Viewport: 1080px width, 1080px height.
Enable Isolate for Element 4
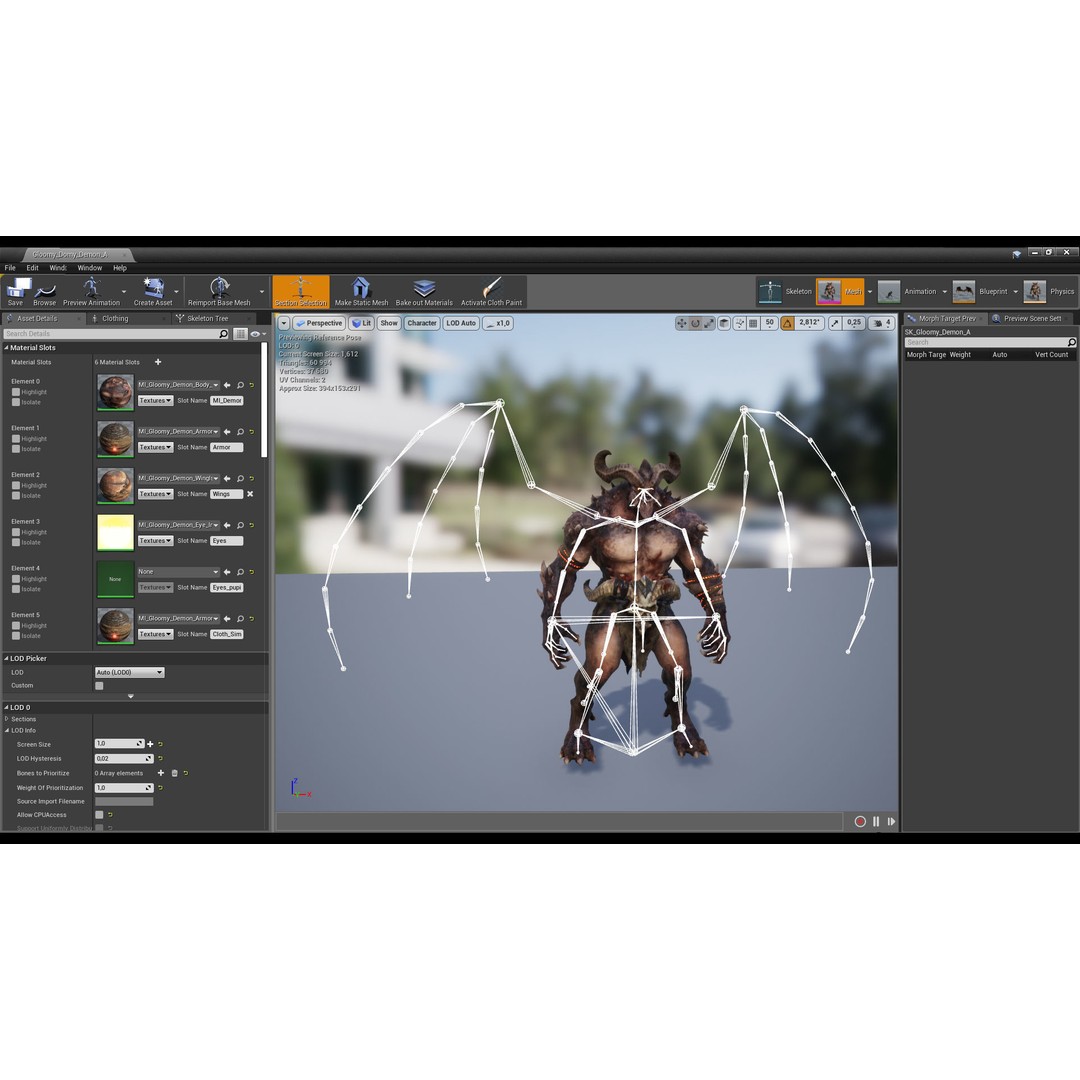[x=16, y=590]
